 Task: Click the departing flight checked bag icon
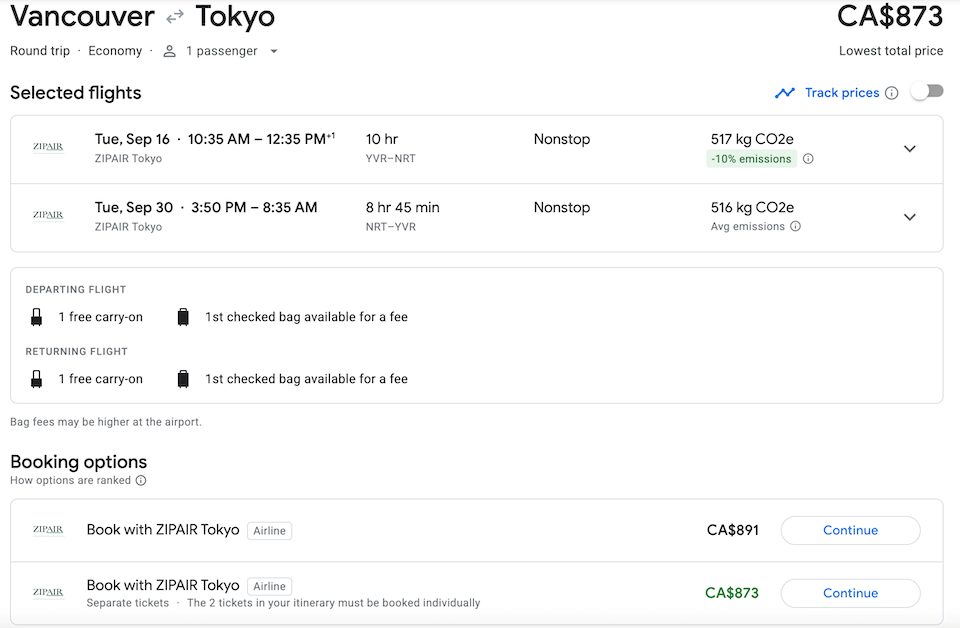[x=183, y=317]
